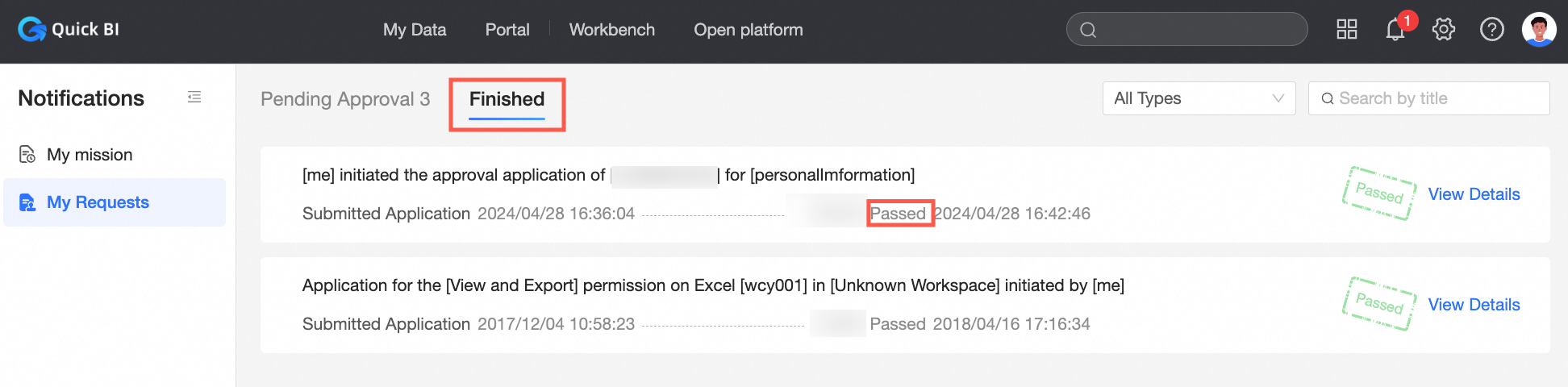
Task: Open the notification bell
Action: (x=1395, y=30)
